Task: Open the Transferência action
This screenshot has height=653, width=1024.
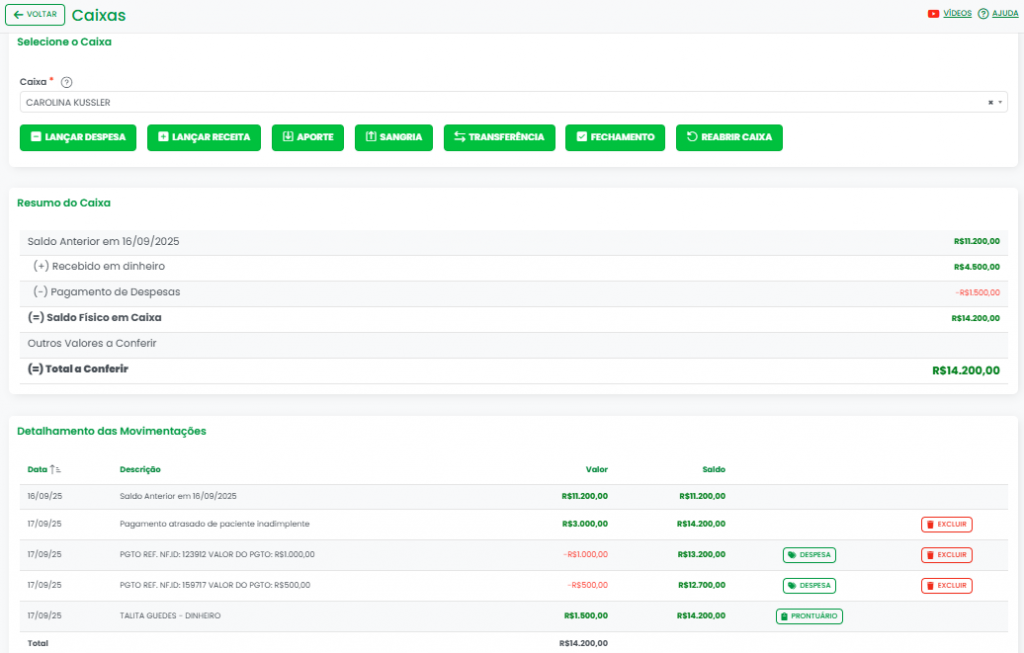Action: (499, 137)
